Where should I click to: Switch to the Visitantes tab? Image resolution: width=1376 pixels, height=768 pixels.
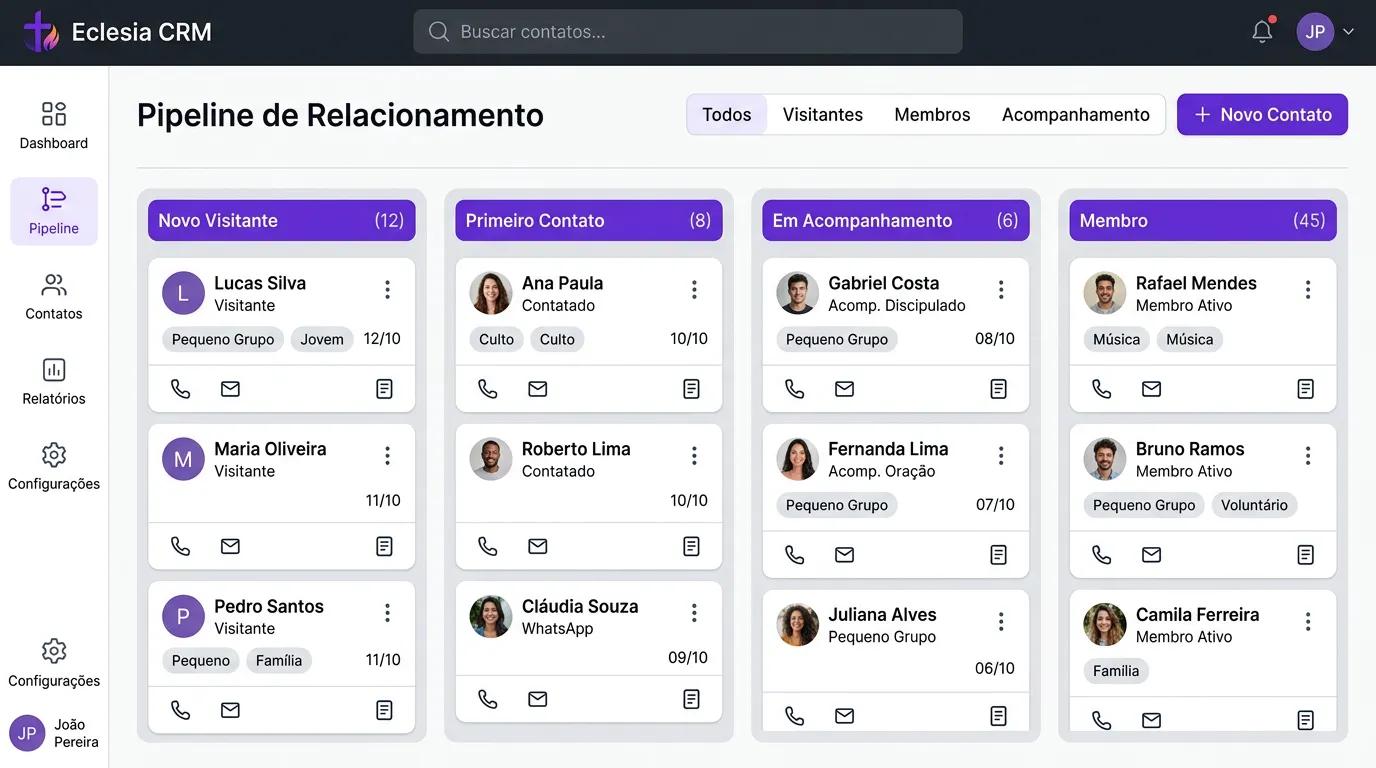pos(822,114)
